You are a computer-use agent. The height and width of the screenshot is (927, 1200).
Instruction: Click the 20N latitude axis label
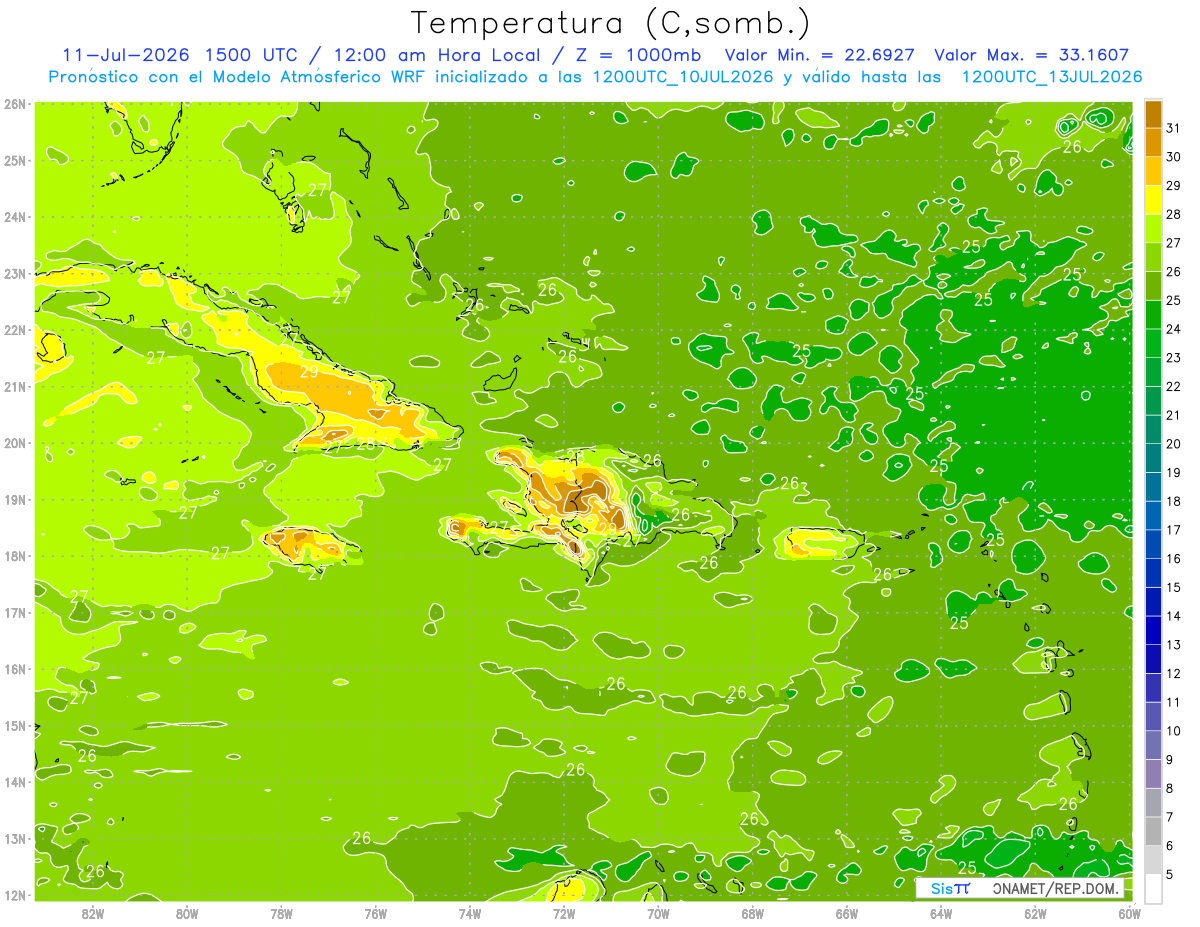click(x=15, y=443)
